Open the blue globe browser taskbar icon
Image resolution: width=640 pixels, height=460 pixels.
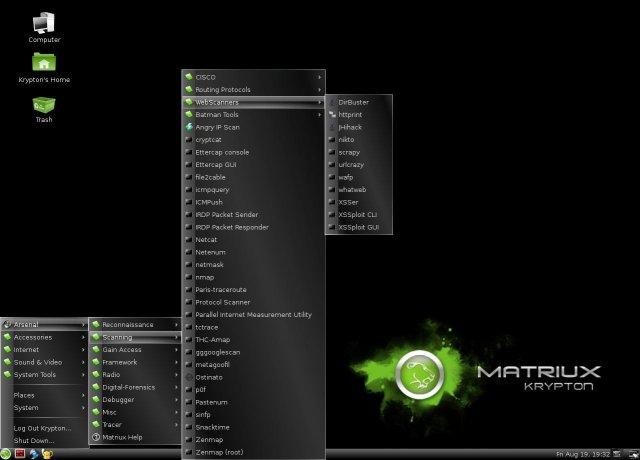pyautogui.click(x=34, y=454)
